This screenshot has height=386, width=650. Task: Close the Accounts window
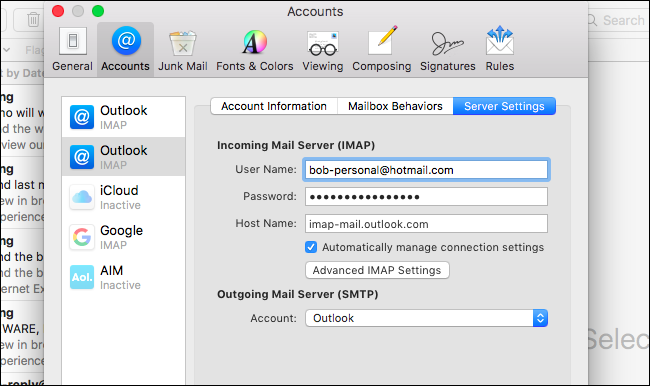point(58,11)
